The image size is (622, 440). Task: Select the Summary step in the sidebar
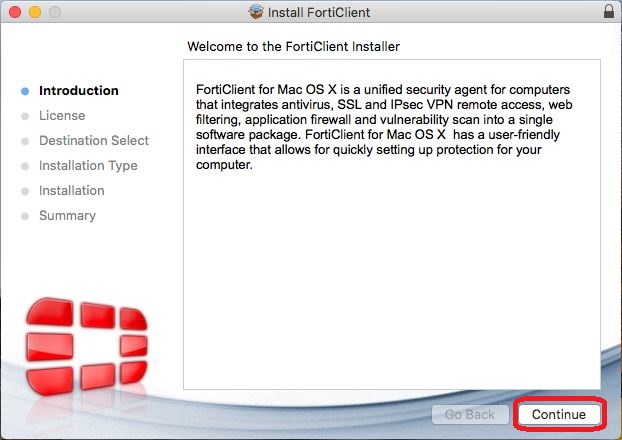(67, 216)
